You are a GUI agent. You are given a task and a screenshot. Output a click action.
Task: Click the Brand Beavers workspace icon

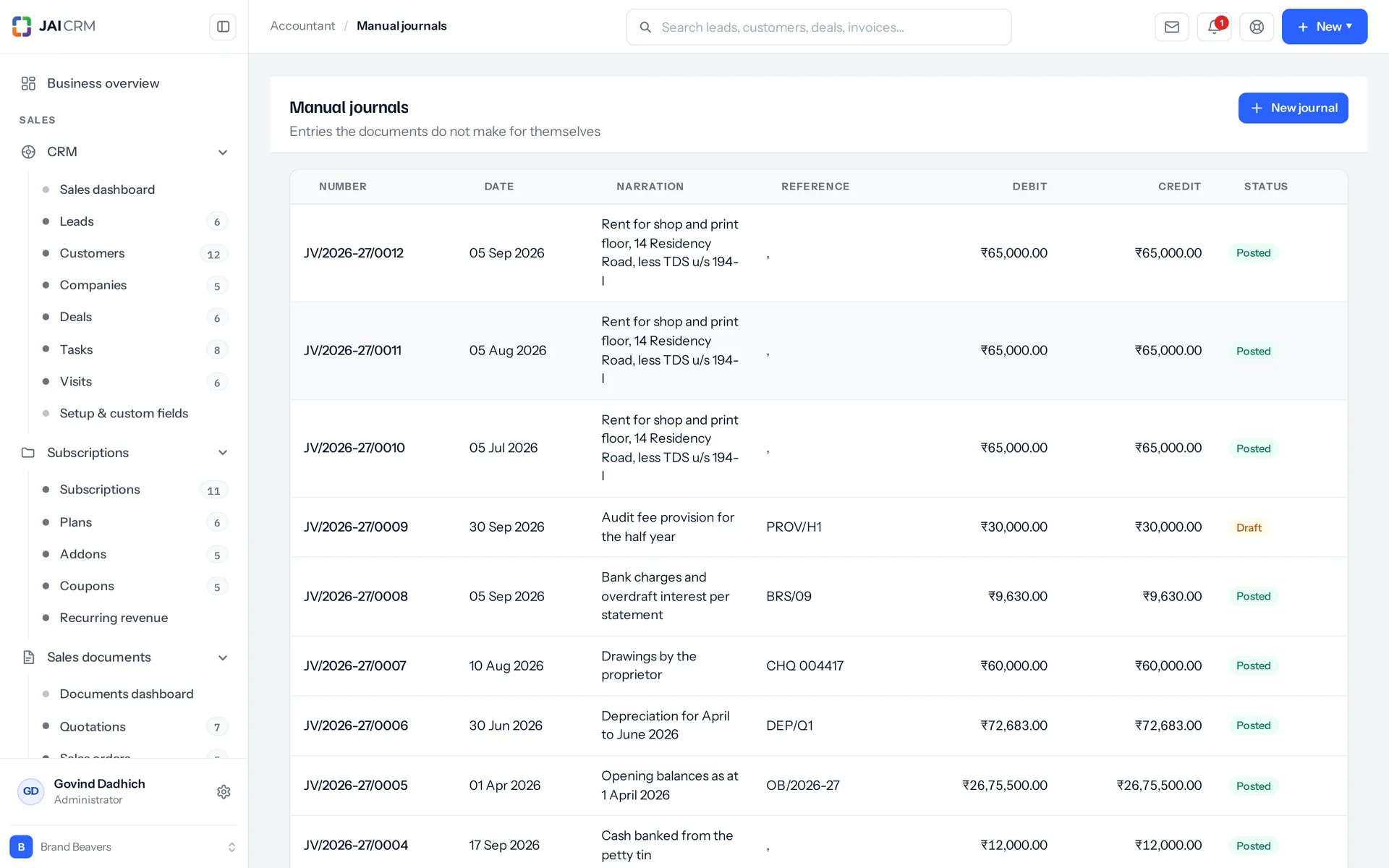tap(21, 846)
